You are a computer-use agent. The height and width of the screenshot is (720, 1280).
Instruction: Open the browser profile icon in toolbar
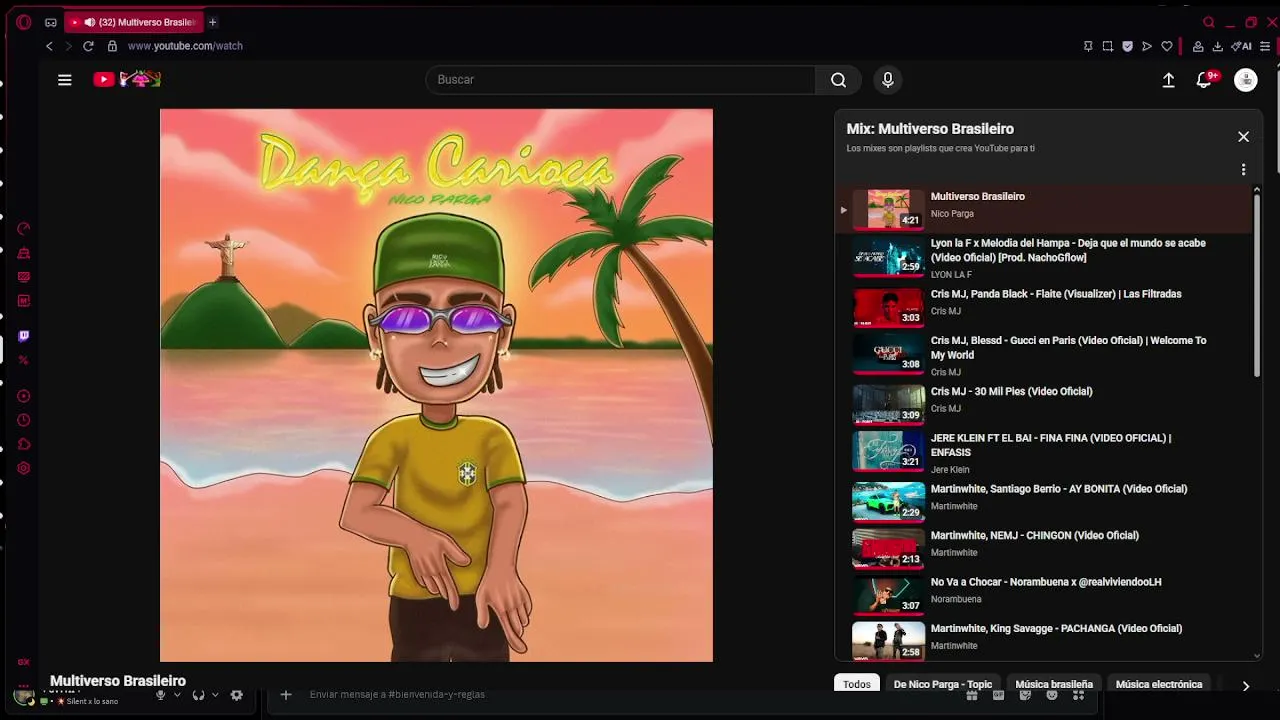click(1198, 46)
